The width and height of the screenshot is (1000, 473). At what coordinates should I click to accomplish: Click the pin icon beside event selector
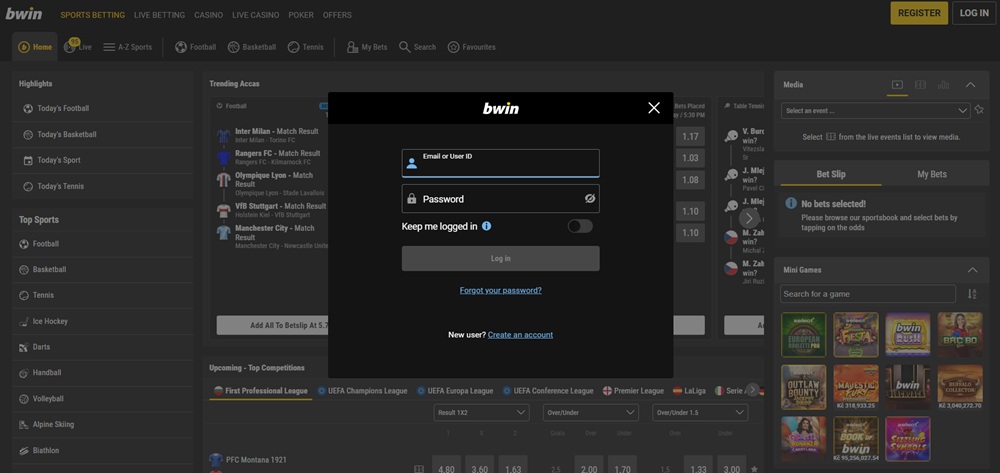tap(980, 110)
